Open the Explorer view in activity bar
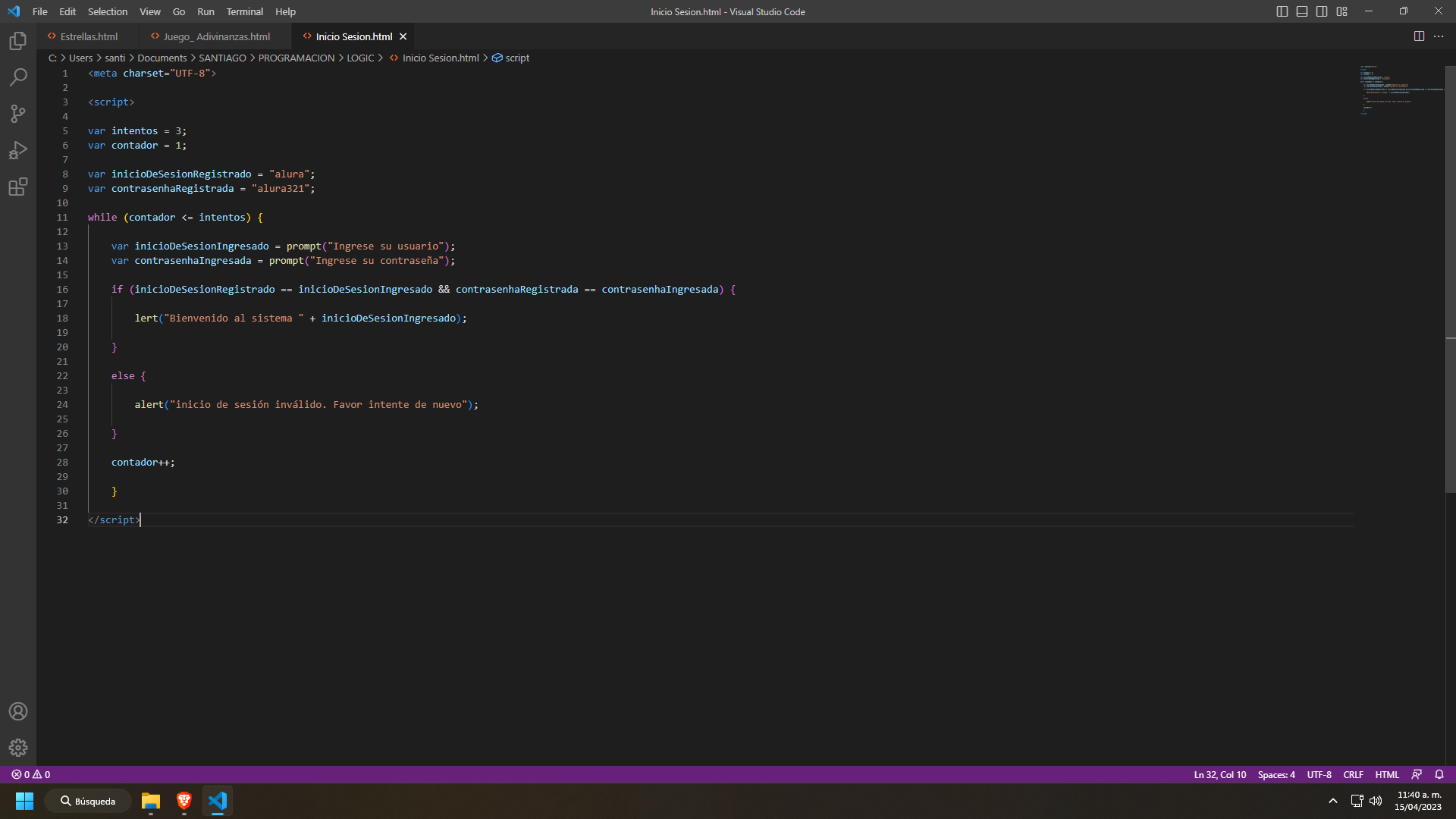Screen dimensions: 1456x819 pyautogui.click(x=18, y=41)
